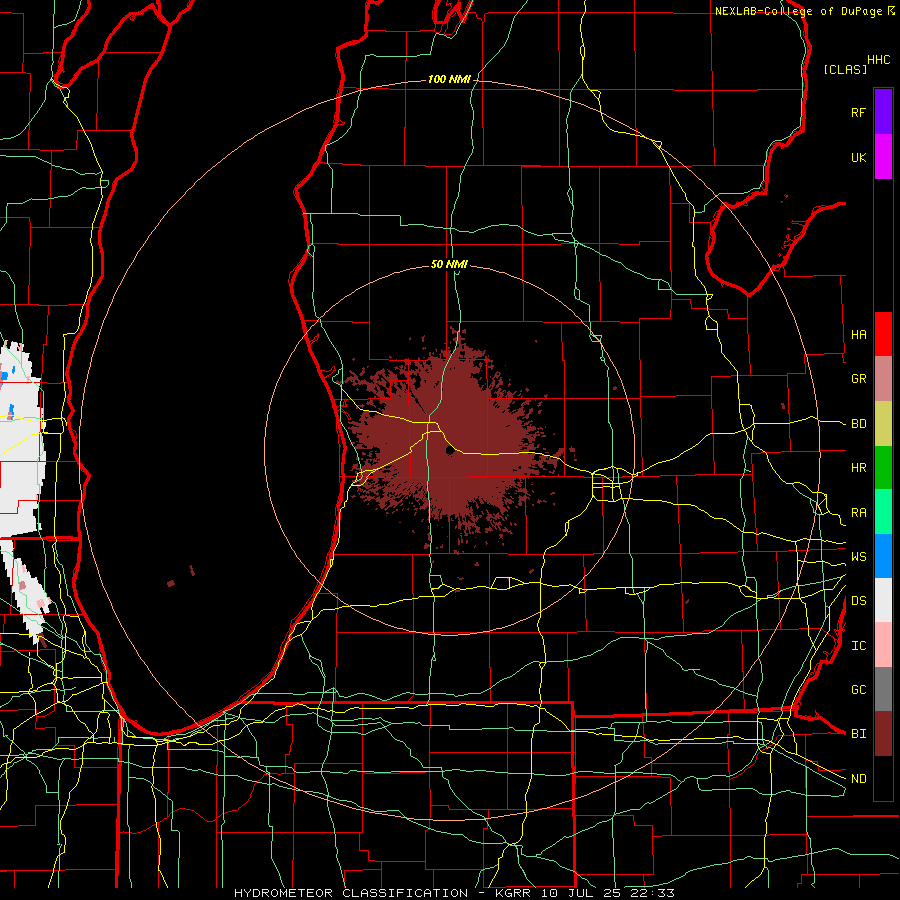Click the 100 NMI range ring label
The width and height of the screenshot is (900, 900).
coord(449,79)
